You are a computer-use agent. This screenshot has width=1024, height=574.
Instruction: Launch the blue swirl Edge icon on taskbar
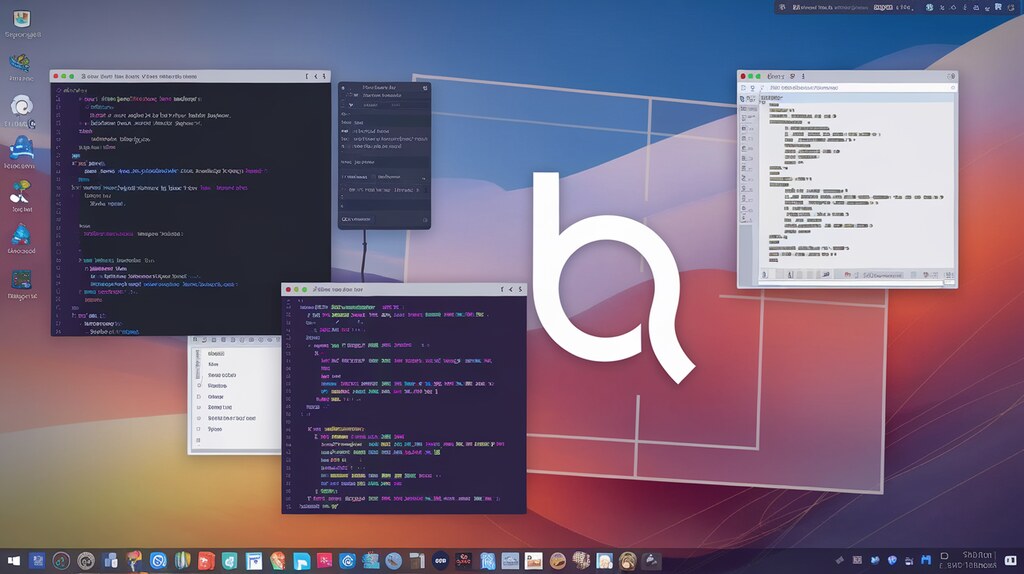(347, 560)
